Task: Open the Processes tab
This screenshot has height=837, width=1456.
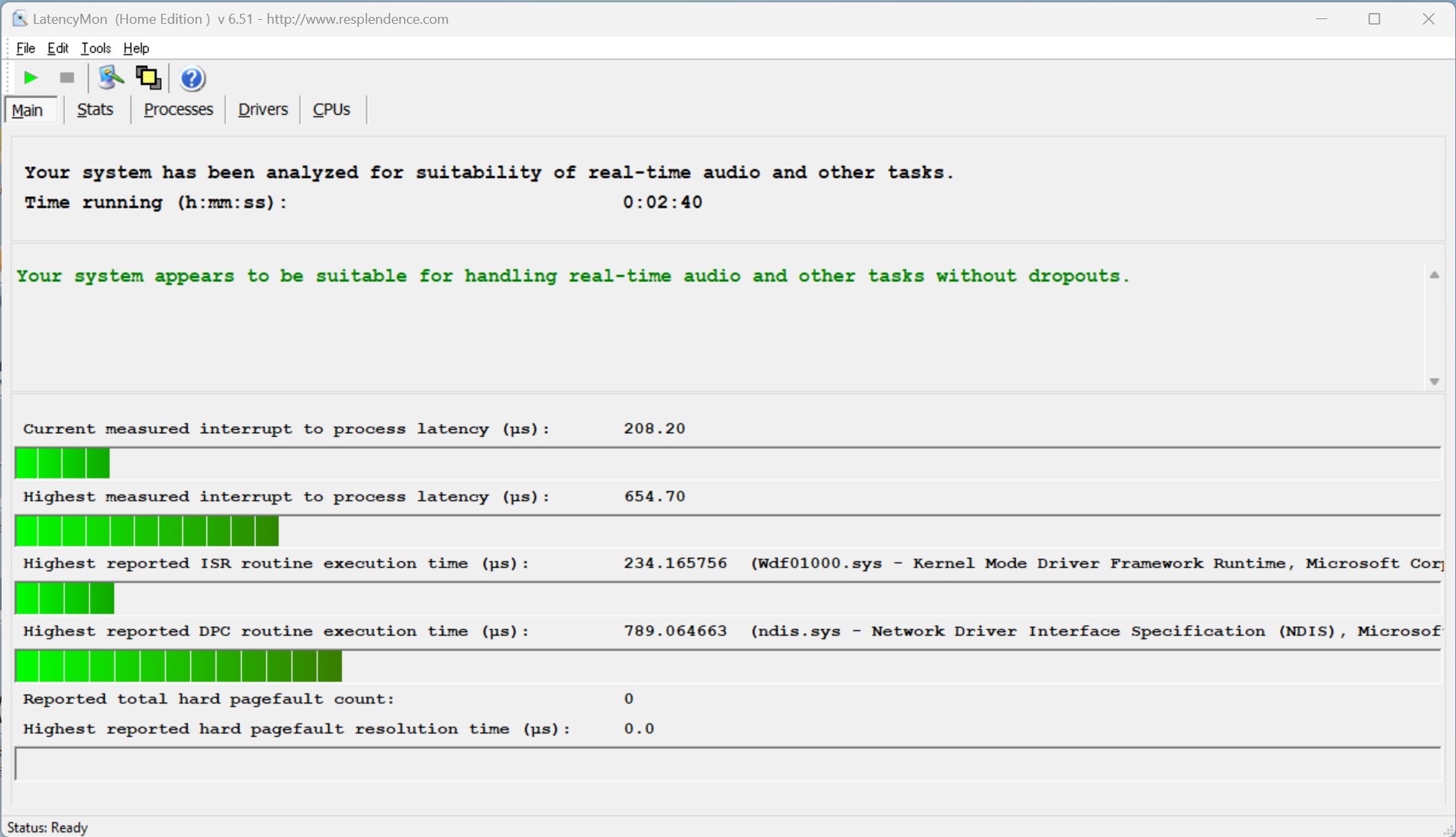Action: 178,110
